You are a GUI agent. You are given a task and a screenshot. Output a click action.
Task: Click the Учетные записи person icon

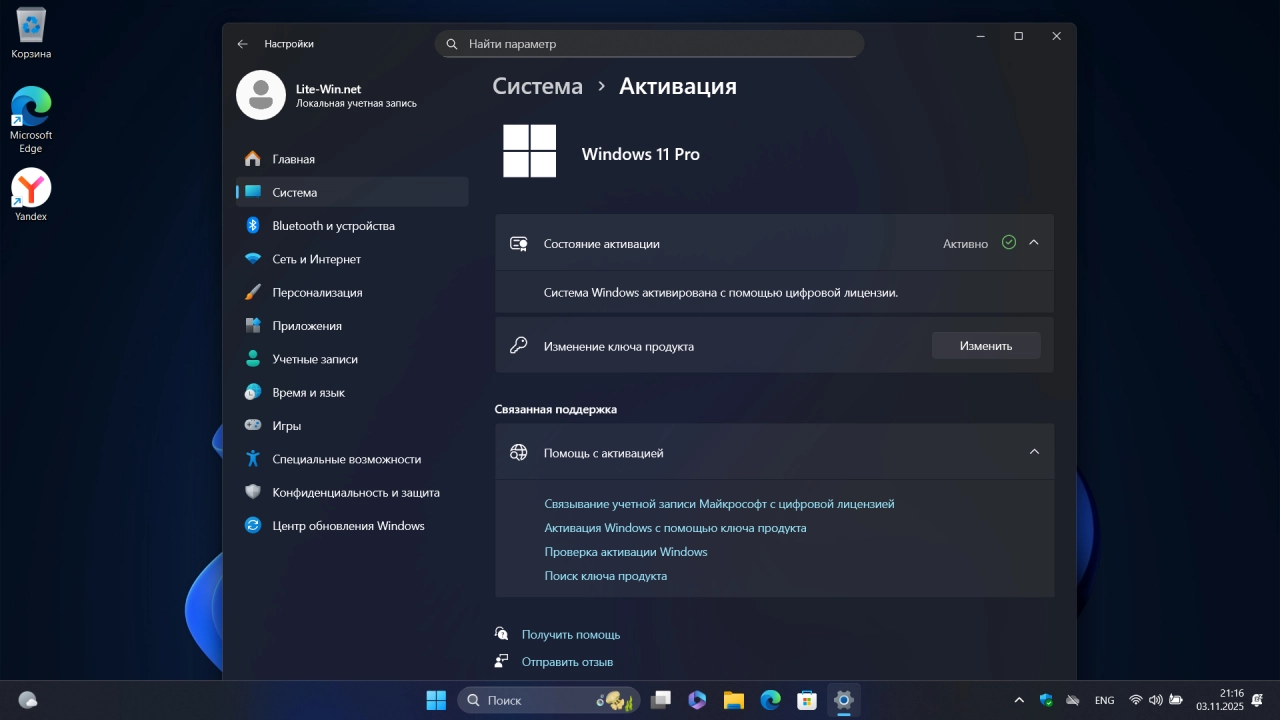coord(253,359)
